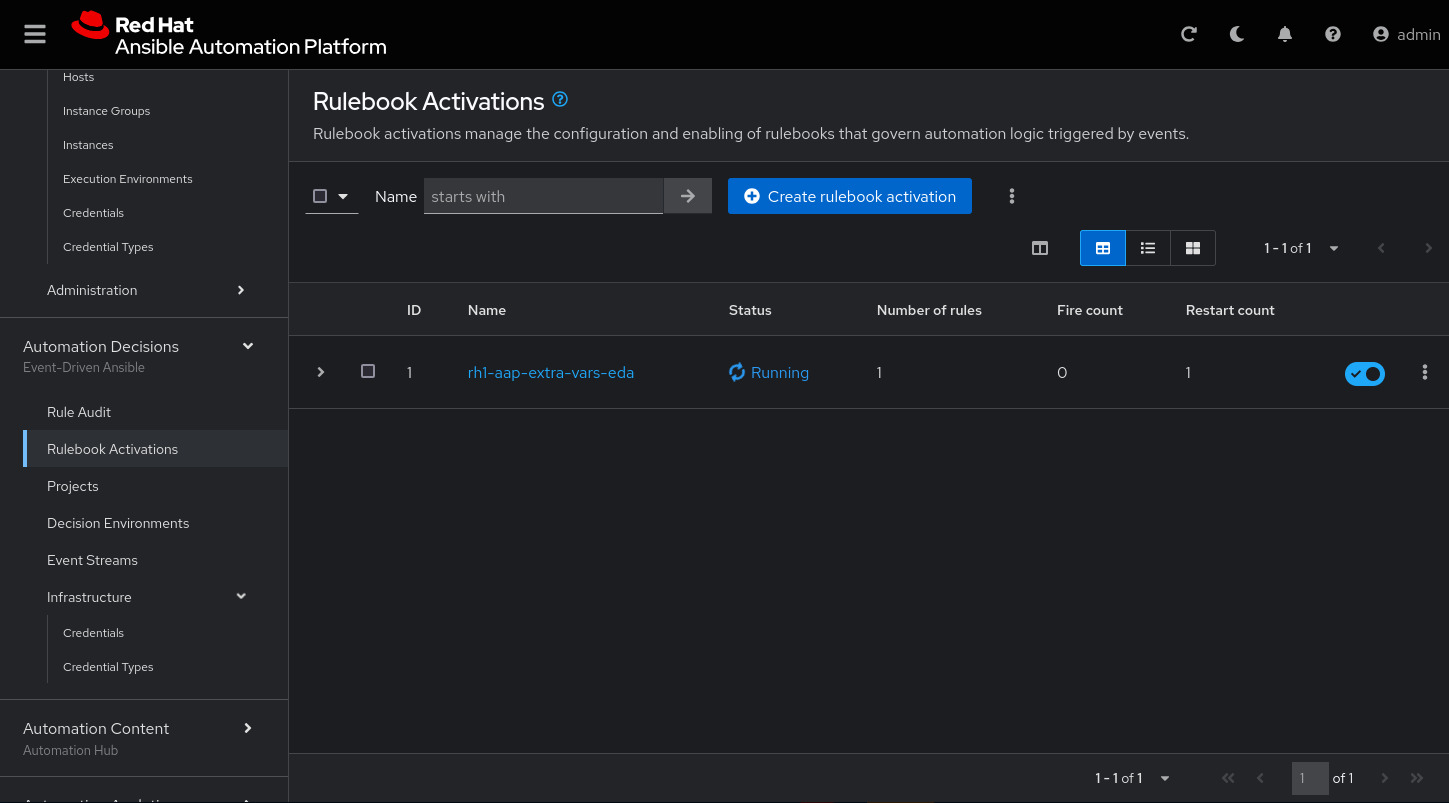The width and height of the screenshot is (1449, 803).
Task: Go to last page in the bottom pagination
Action: click(1417, 778)
